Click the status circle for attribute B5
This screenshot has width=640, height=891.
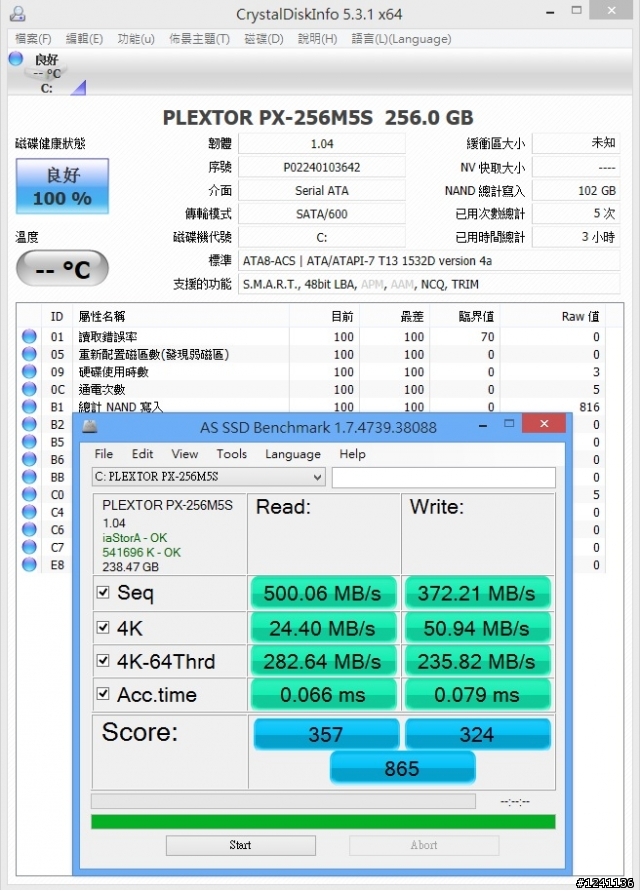point(30,442)
